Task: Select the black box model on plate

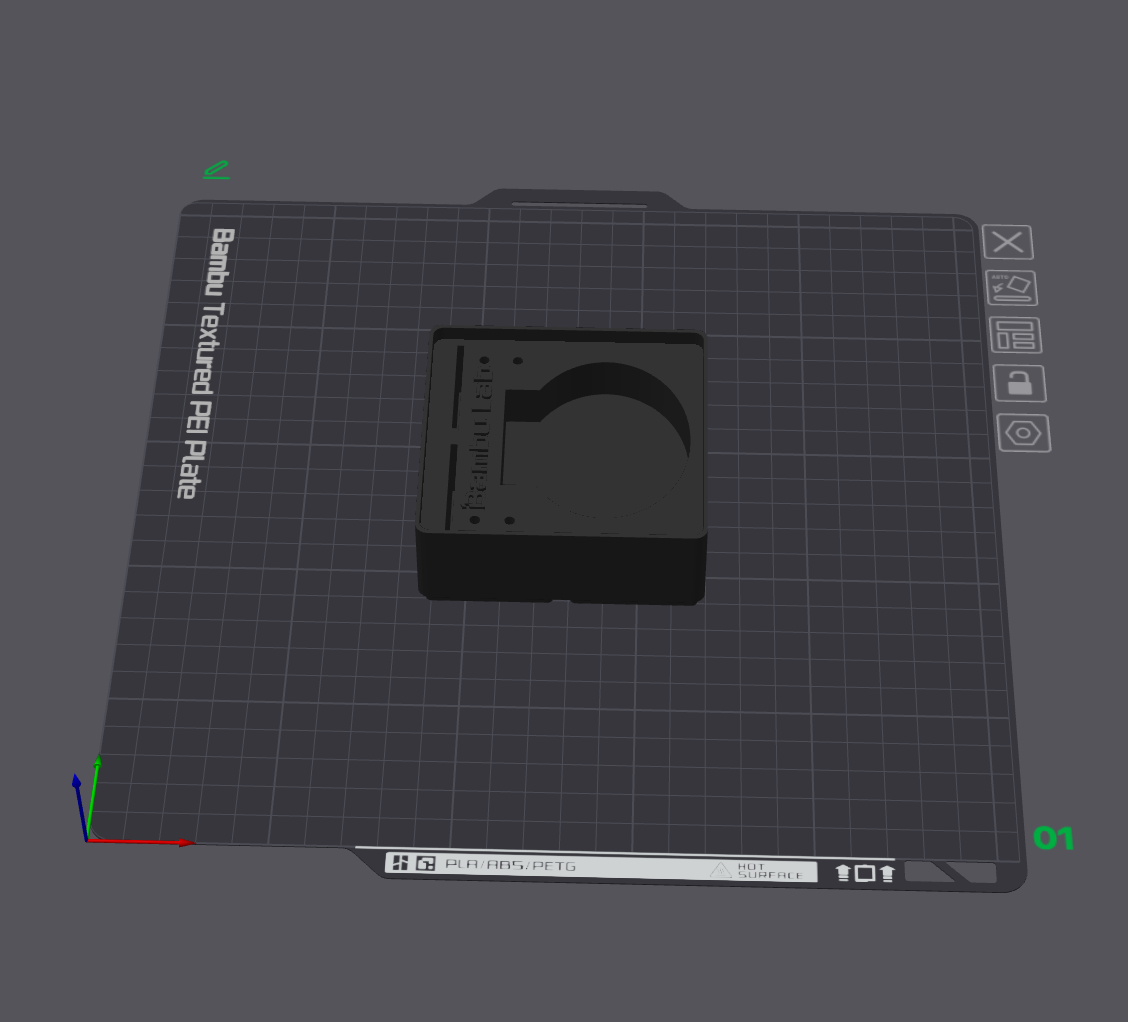Action: pyautogui.click(x=562, y=465)
